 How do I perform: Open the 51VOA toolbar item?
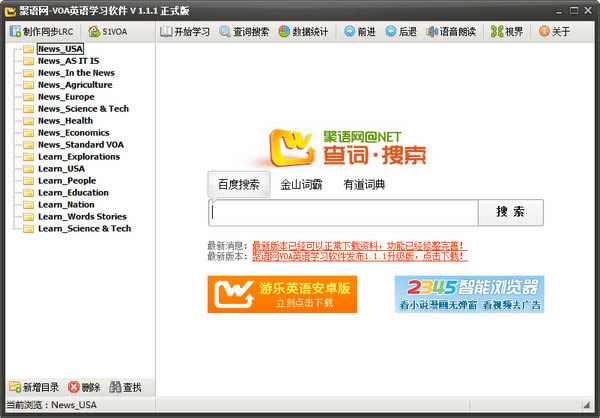tap(107, 31)
